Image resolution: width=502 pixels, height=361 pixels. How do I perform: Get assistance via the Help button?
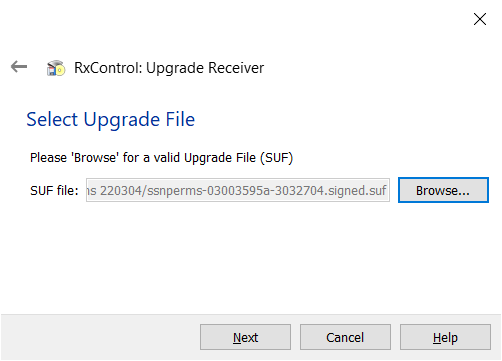pos(445,337)
